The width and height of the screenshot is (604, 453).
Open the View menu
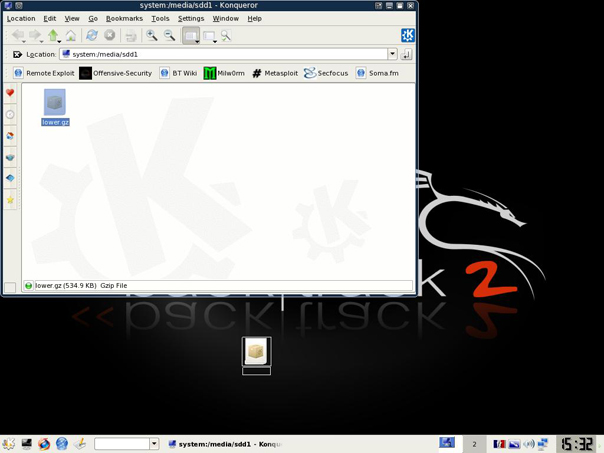pos(72,18)
